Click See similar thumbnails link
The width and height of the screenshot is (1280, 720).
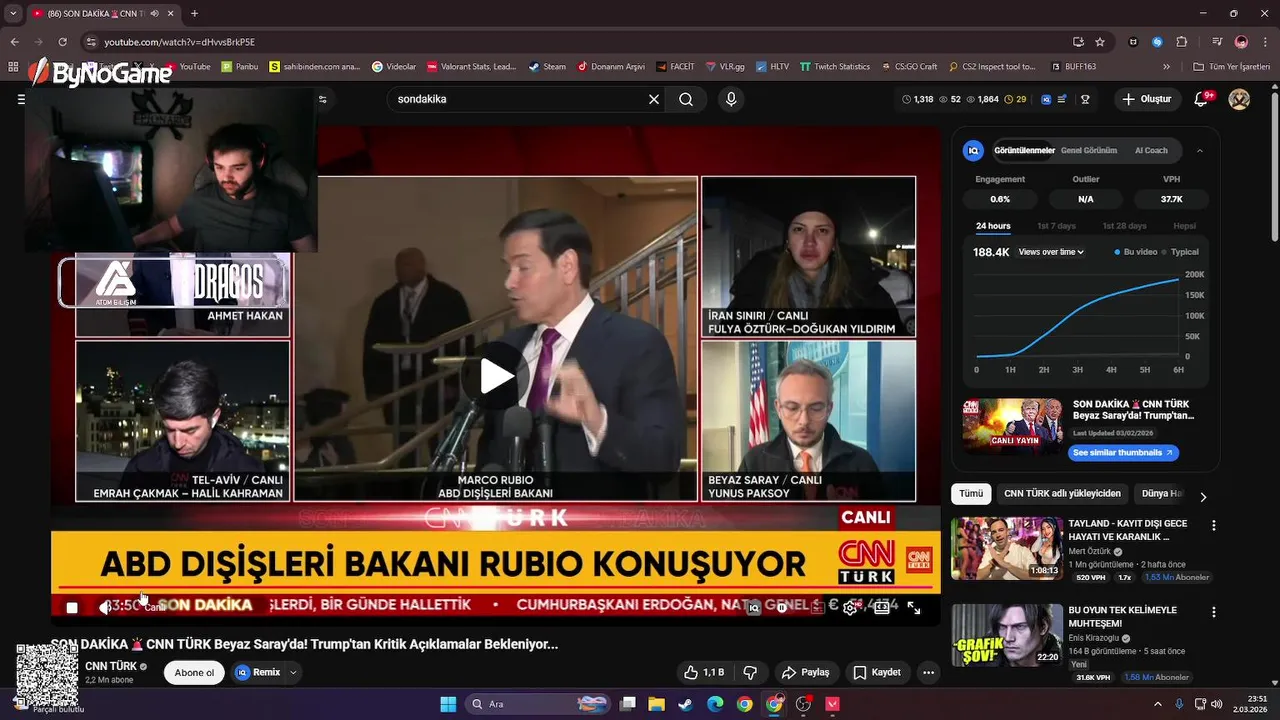[x=1122, y=453]
